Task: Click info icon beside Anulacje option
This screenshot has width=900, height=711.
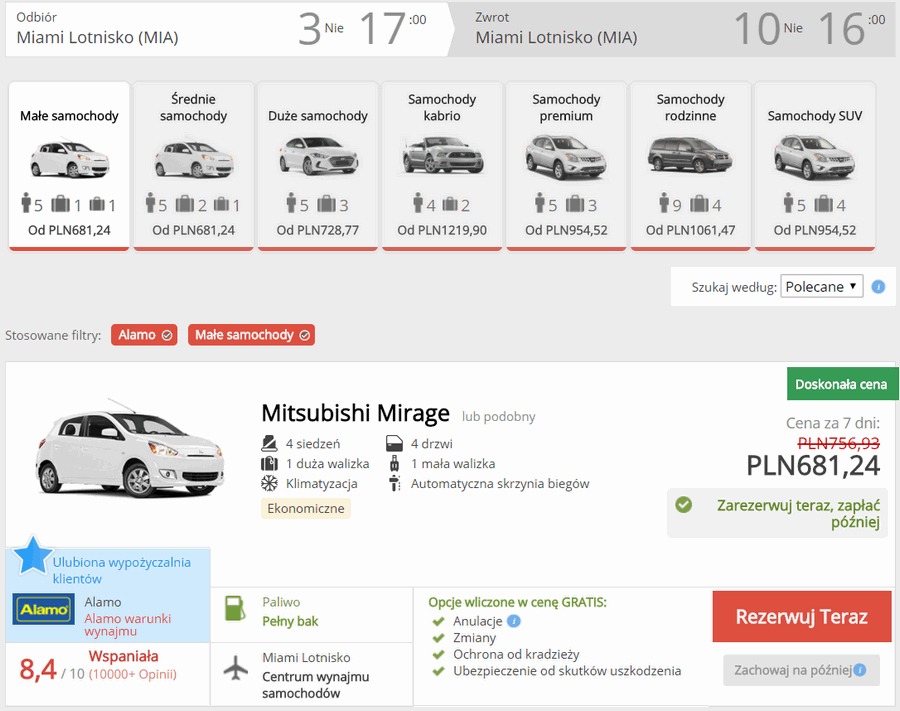Action: (x=514, y=621)
